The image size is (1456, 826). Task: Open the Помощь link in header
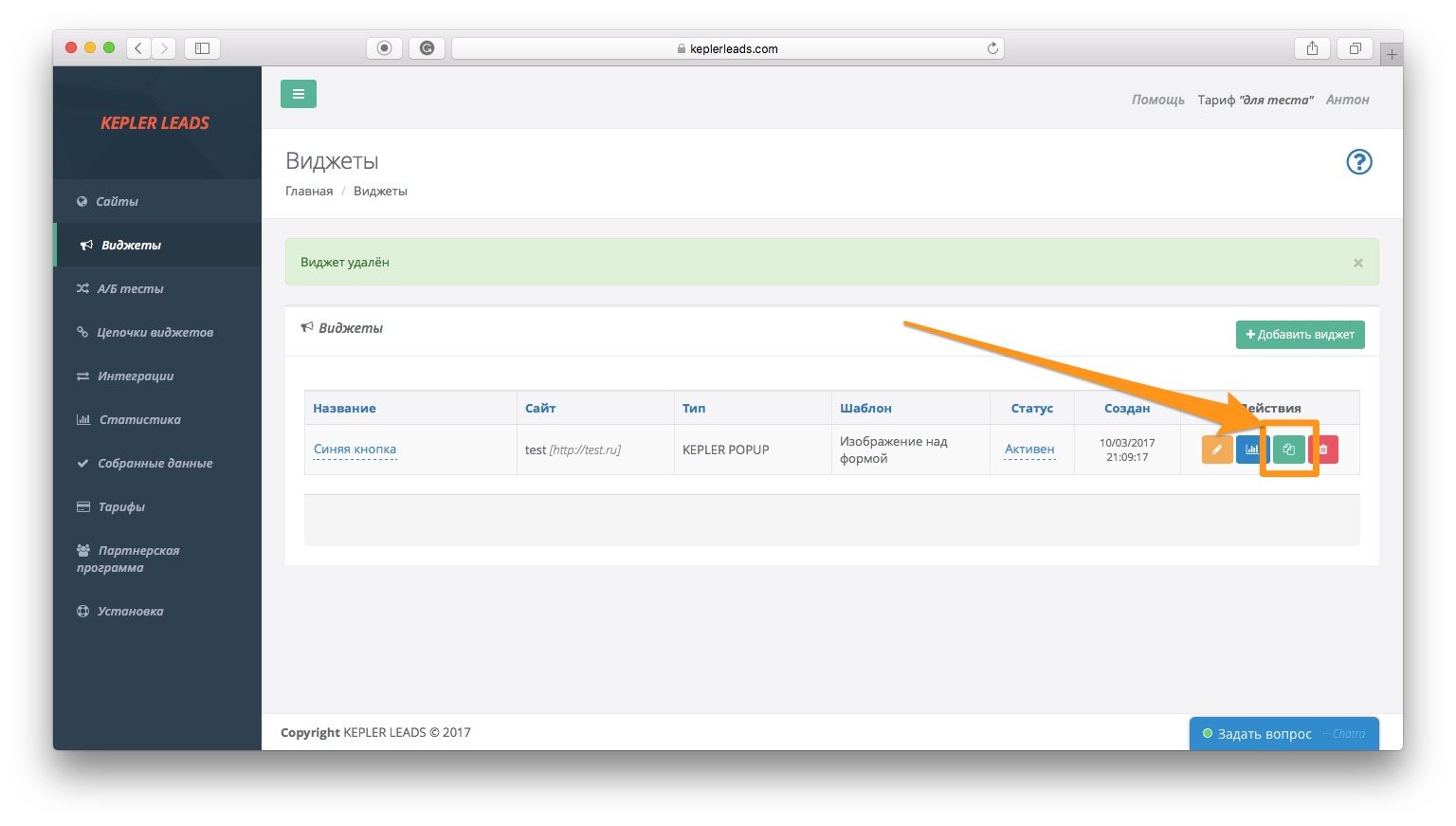click(x=1157, y=100)
